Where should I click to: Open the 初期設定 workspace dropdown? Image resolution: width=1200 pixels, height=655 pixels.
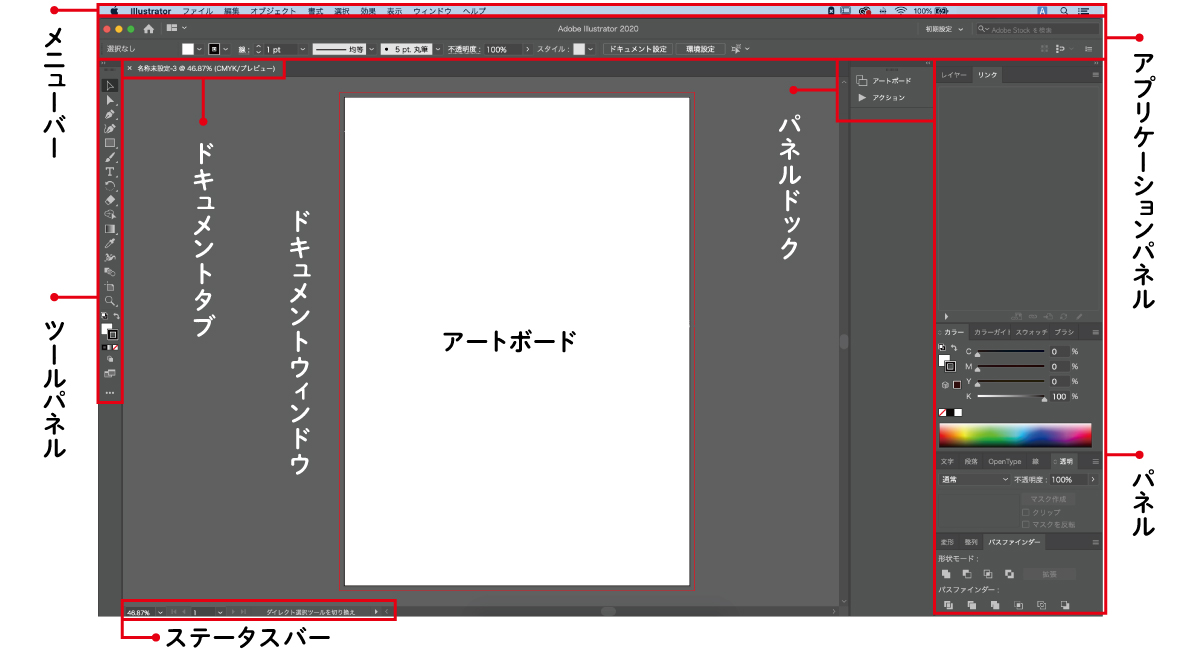click(944, 29)
